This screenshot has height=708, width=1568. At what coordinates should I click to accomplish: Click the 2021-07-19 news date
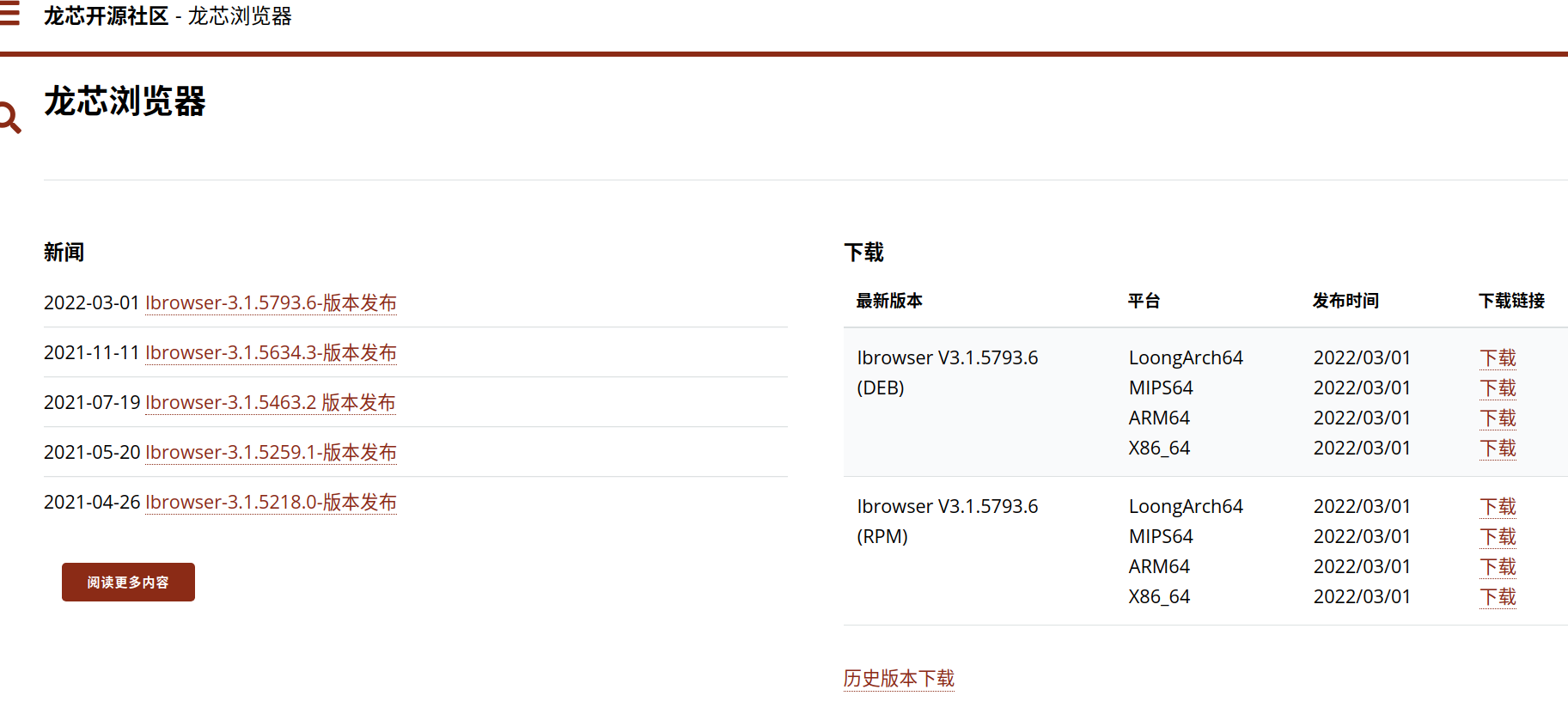click(x=92, y=403)
